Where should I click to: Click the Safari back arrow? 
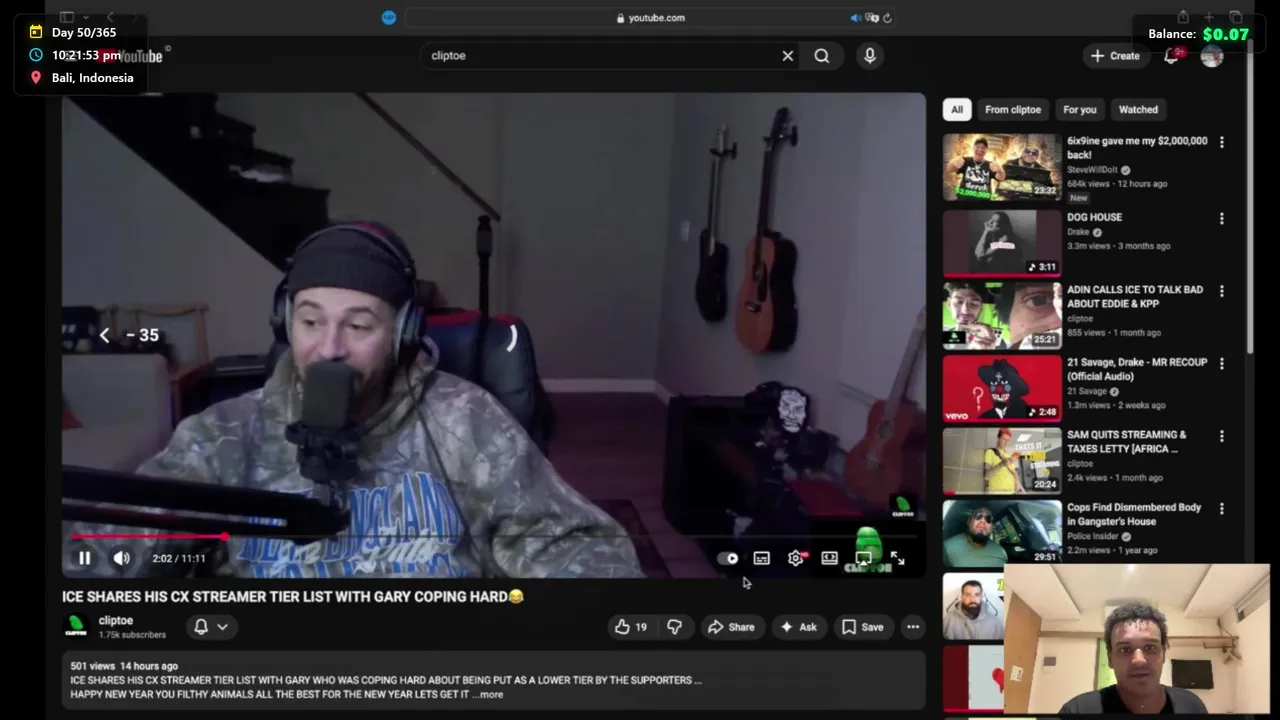point(110,17)
